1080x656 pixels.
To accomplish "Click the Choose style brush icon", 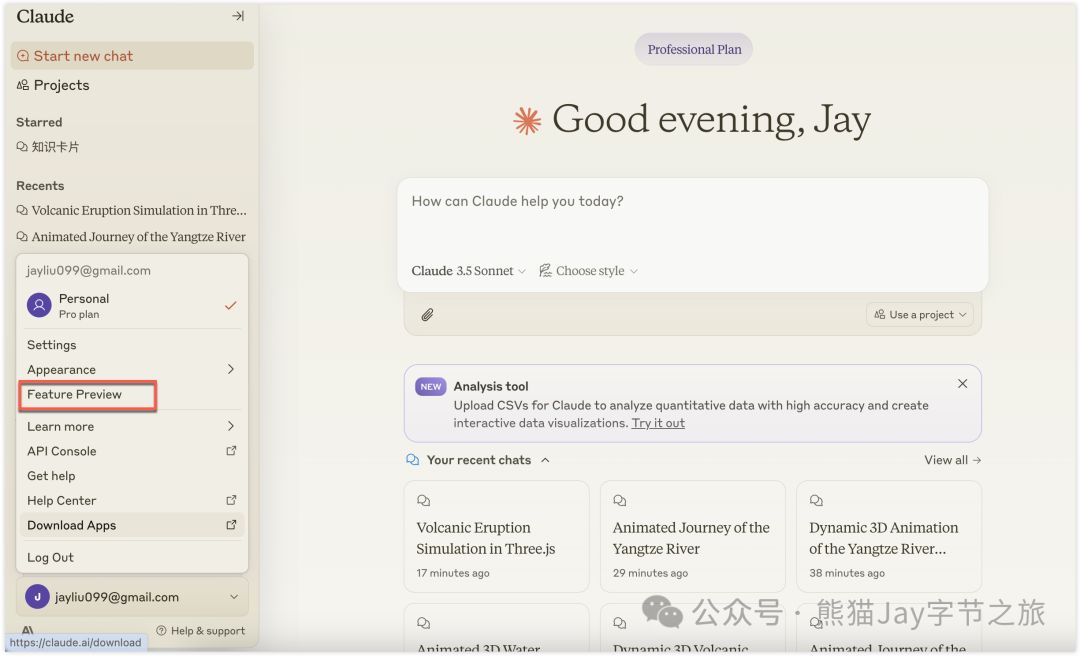I will [x=545, y=270].
